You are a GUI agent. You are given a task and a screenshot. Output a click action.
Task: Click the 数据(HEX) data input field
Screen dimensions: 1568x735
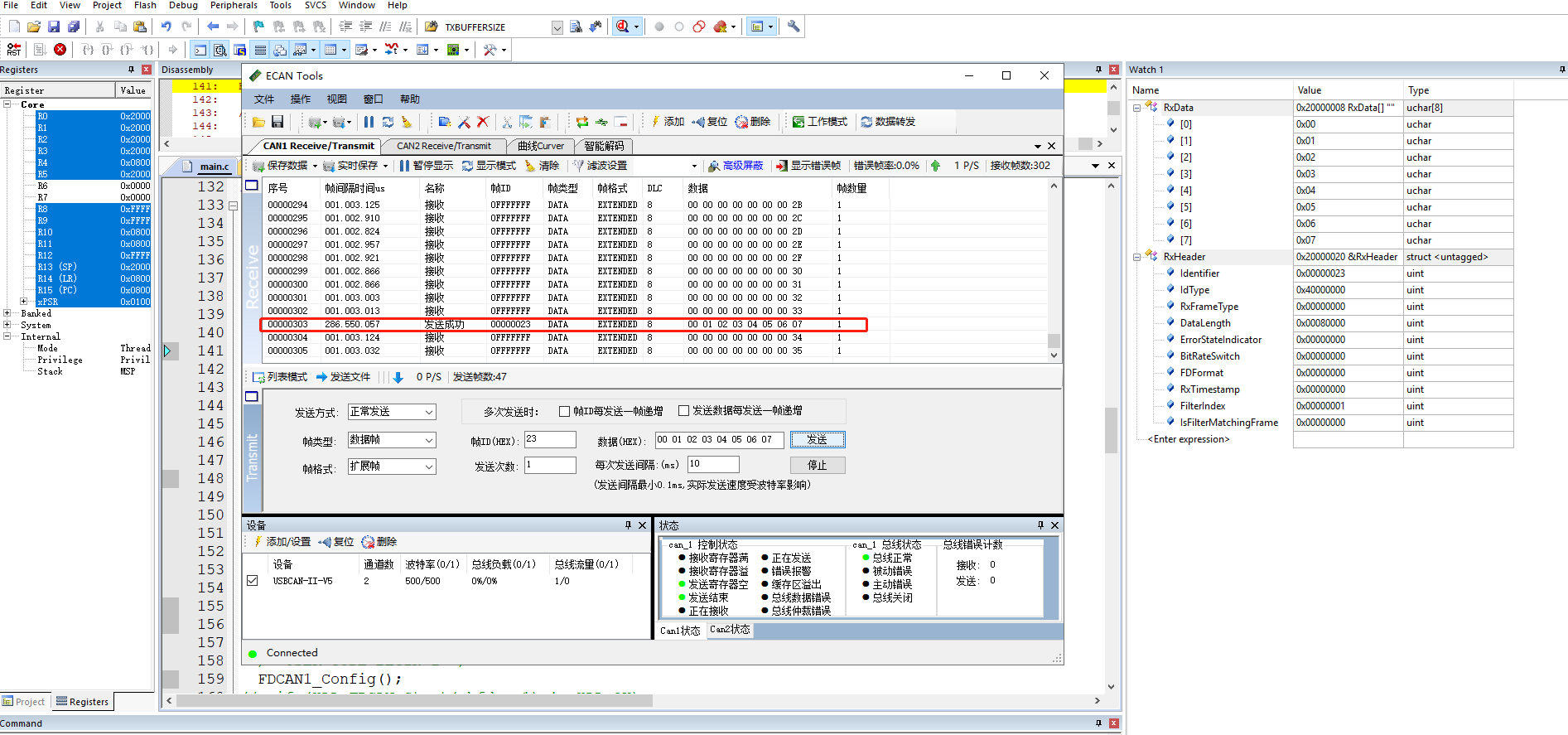click(x=719, y=439)
